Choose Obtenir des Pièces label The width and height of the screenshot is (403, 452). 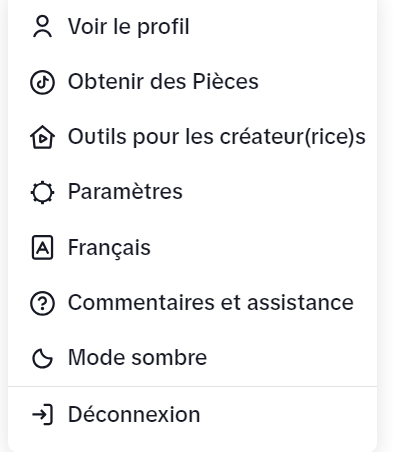(163, 81)
